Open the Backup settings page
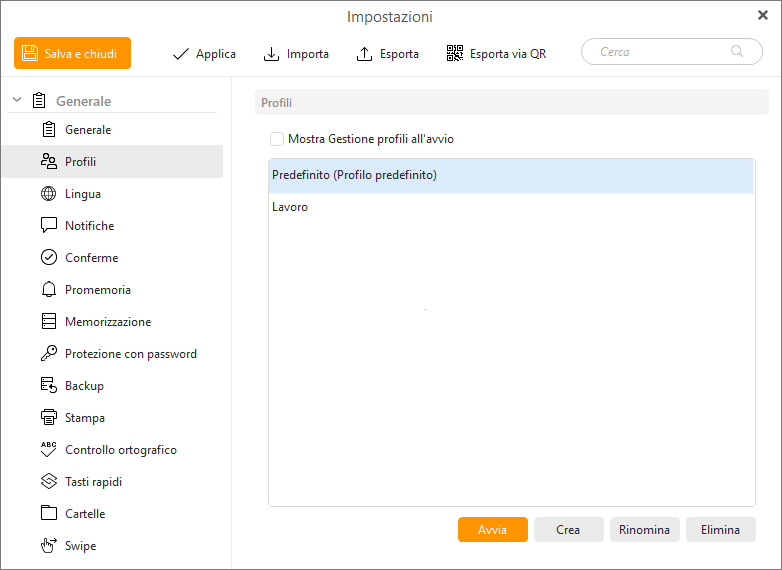782x570 pixels. (x=84, y=386)
